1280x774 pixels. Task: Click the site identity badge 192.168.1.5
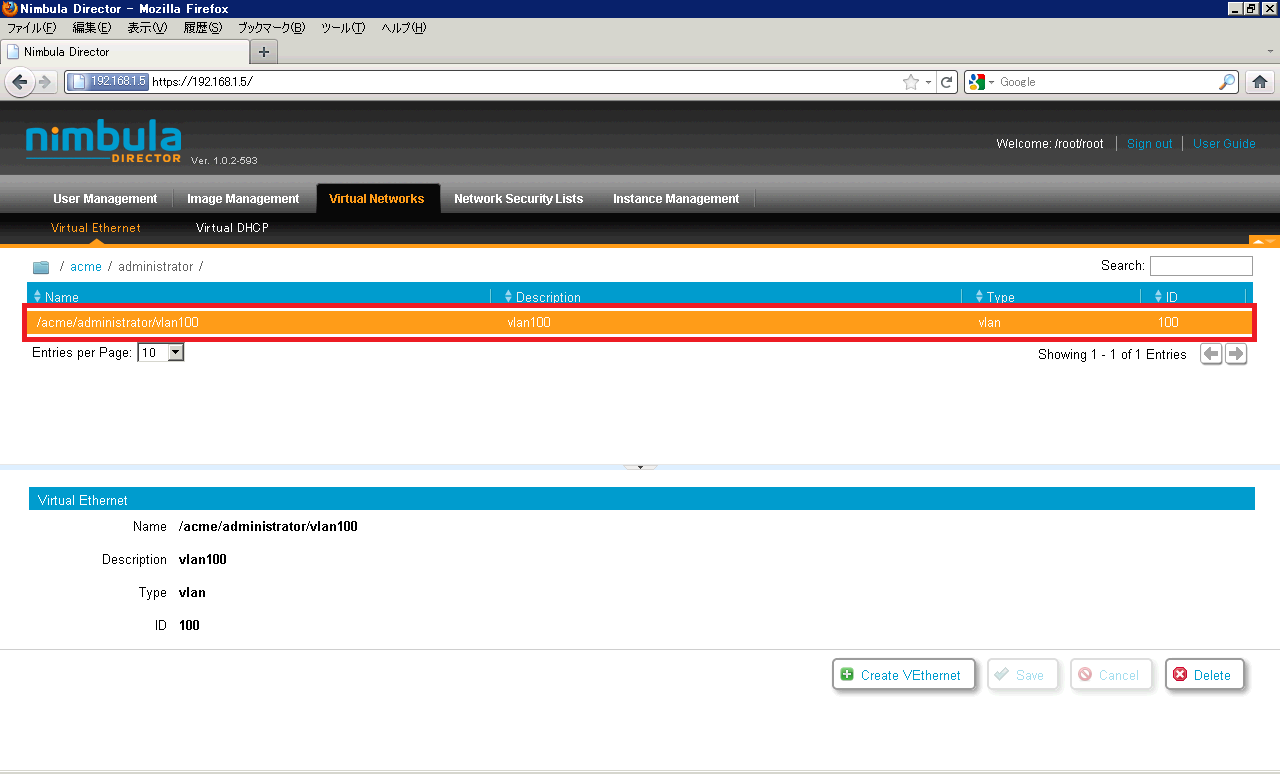click(109, 82)
